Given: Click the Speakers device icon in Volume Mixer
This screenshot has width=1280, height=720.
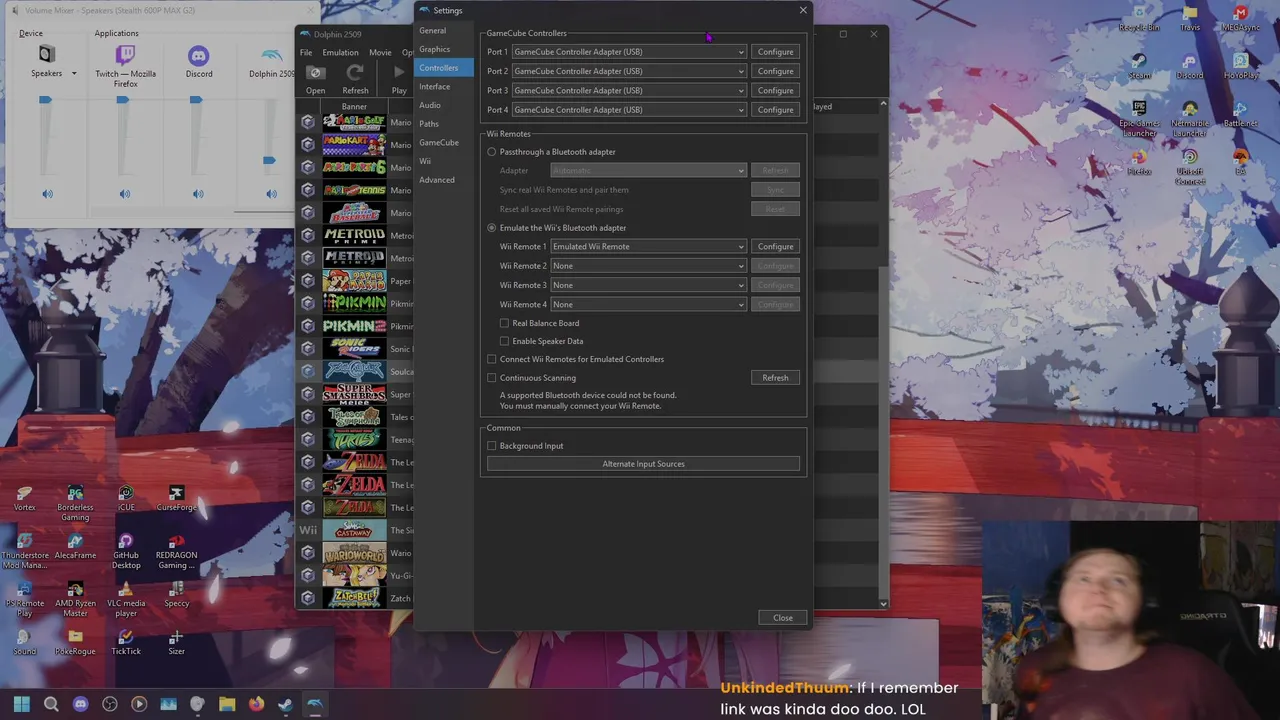Looking at the screenshot, I should pyautogui.click(x=46, y=54).
